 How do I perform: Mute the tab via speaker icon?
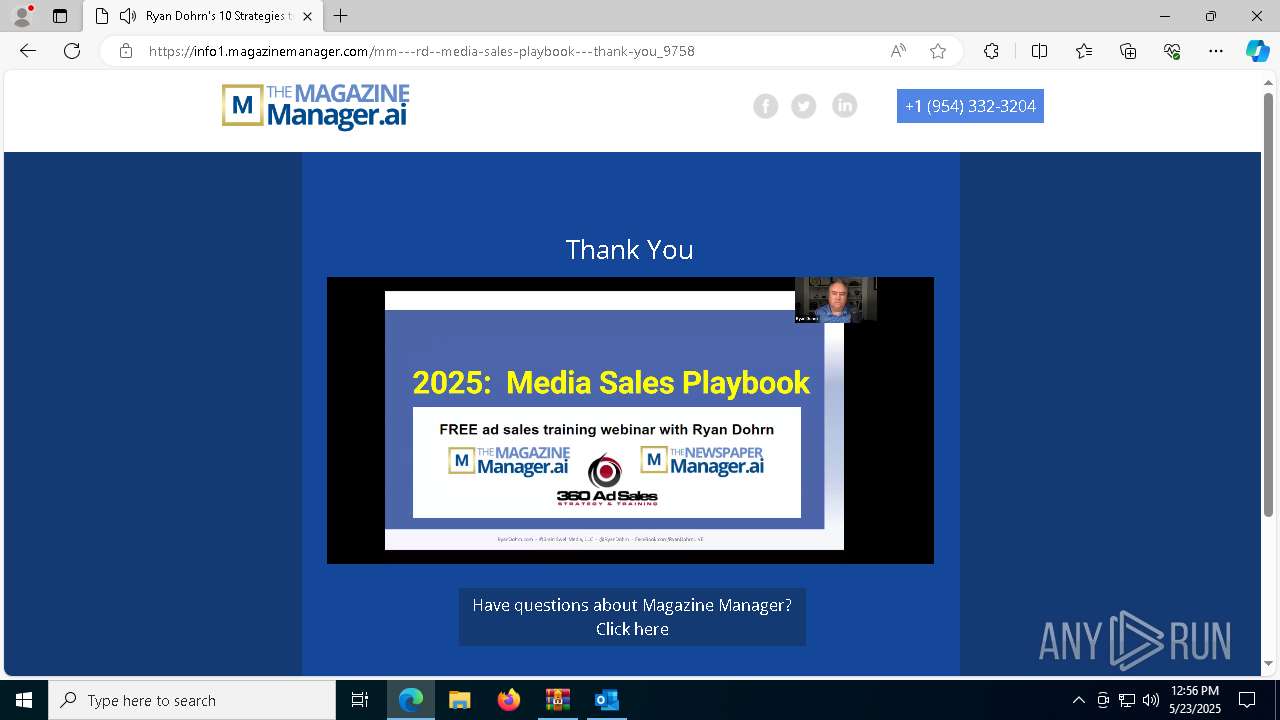coord(127,16)
